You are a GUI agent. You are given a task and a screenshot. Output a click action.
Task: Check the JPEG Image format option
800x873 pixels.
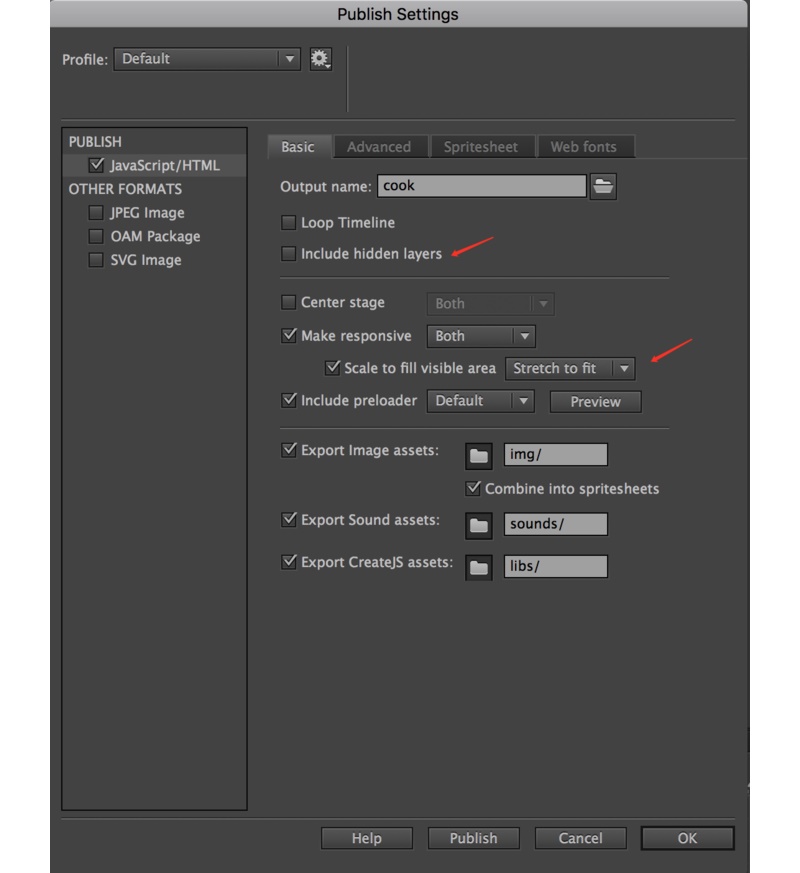[96, 213]
